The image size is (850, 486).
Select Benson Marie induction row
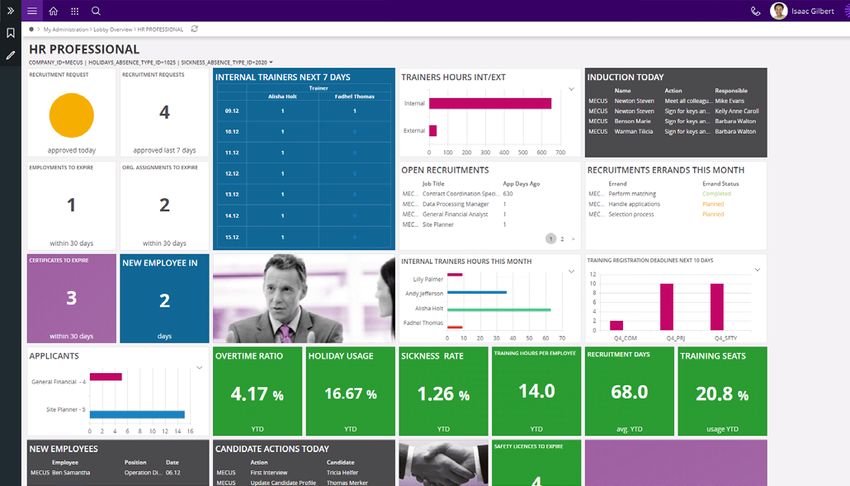coord(675,121)
